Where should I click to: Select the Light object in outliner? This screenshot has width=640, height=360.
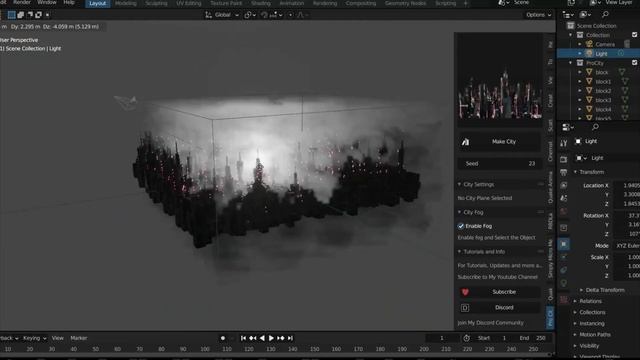click(x=601, y=54)
